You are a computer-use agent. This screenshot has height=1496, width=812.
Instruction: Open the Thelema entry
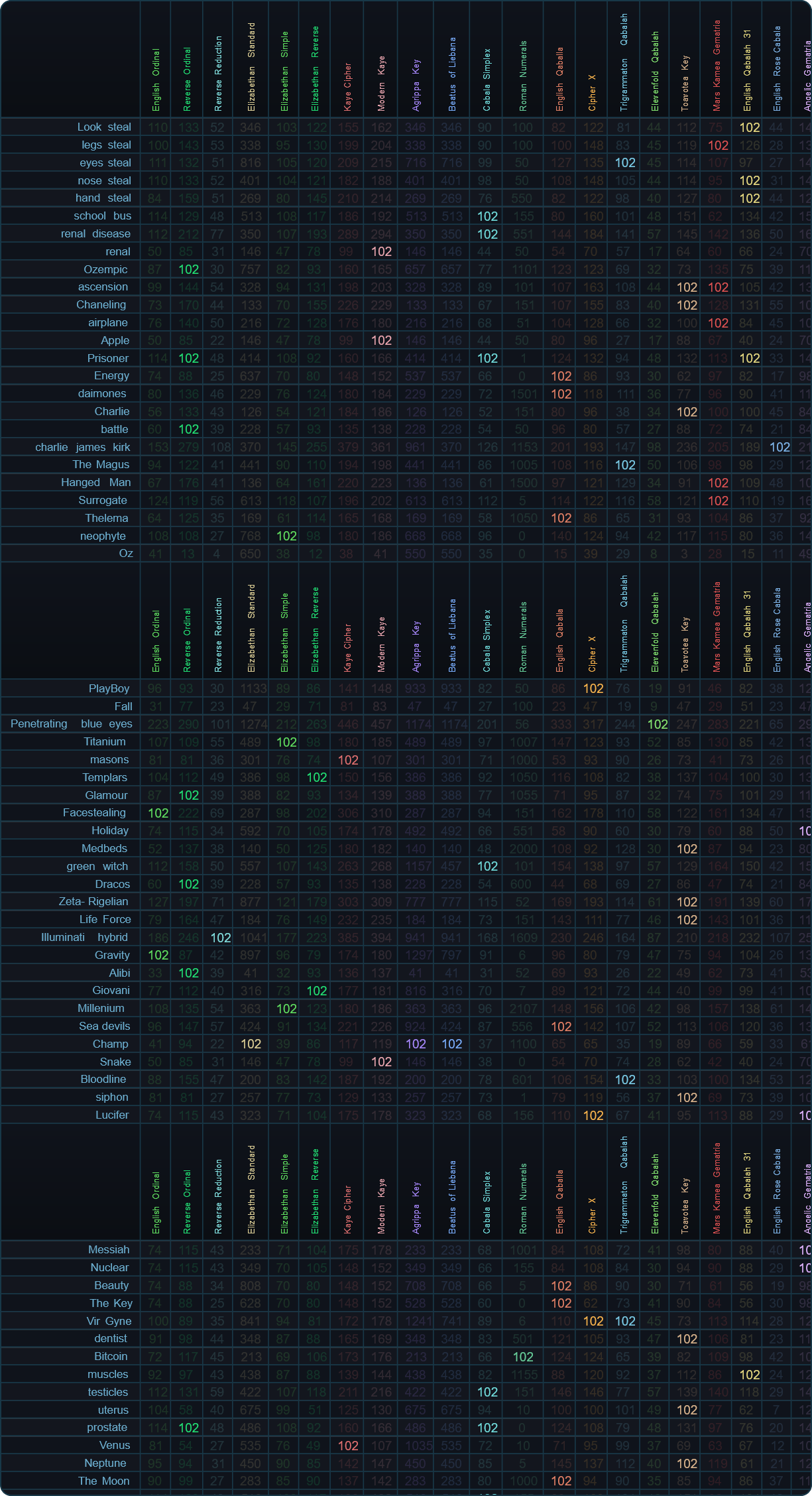(x=107, y=518)
